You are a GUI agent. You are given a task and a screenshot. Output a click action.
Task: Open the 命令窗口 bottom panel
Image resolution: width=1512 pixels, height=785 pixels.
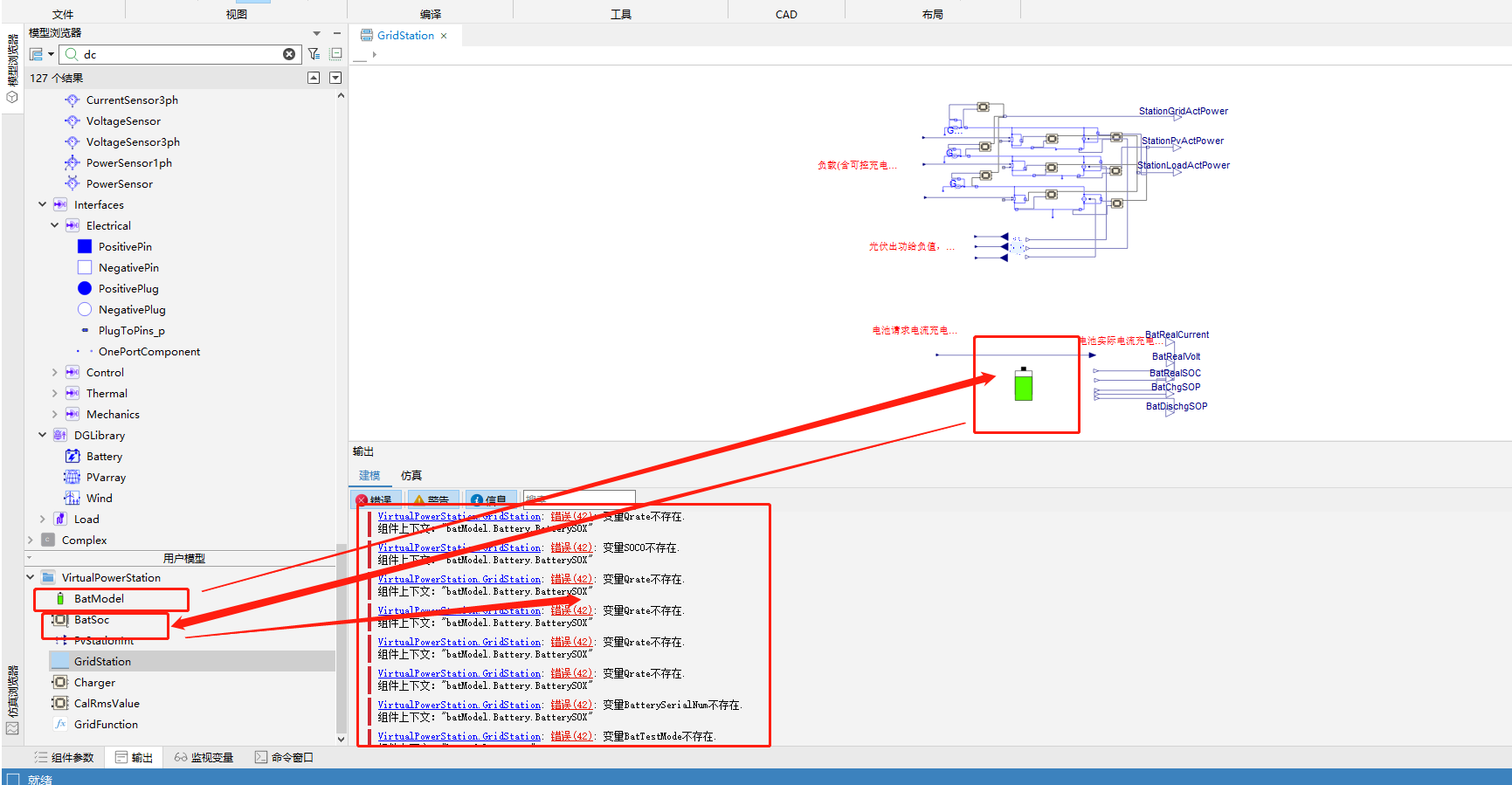click(284, 758)
